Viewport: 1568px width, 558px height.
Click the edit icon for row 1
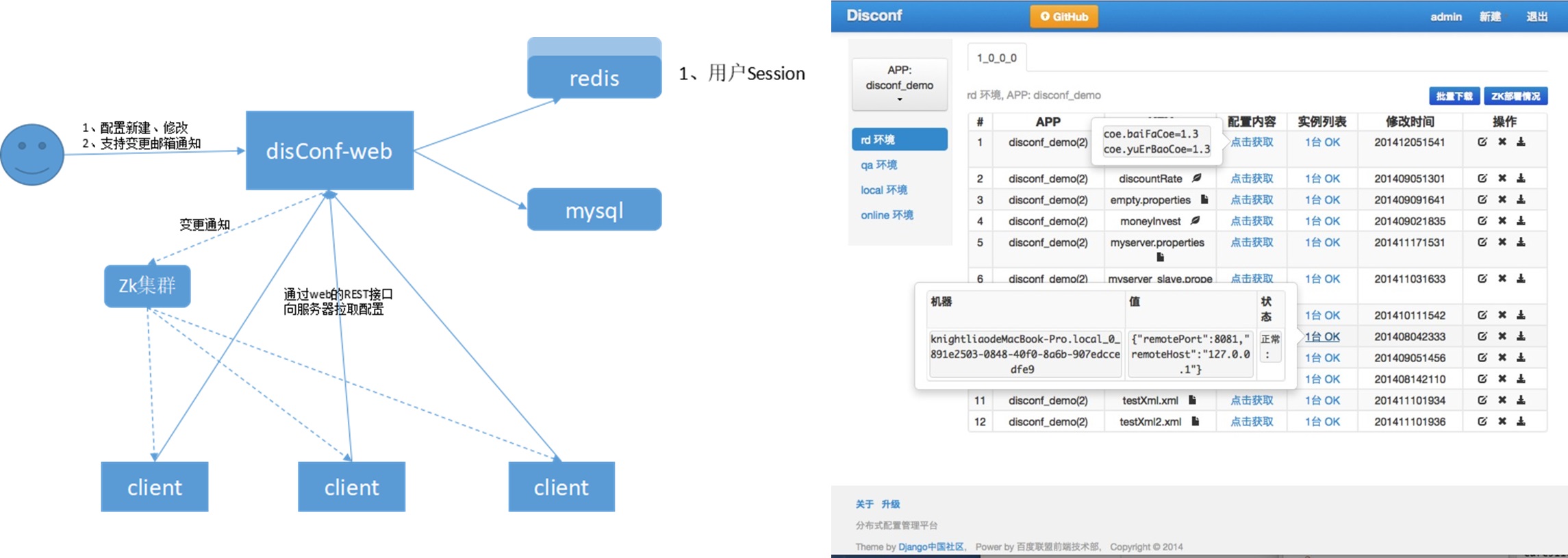click(x=1482, y=142)
